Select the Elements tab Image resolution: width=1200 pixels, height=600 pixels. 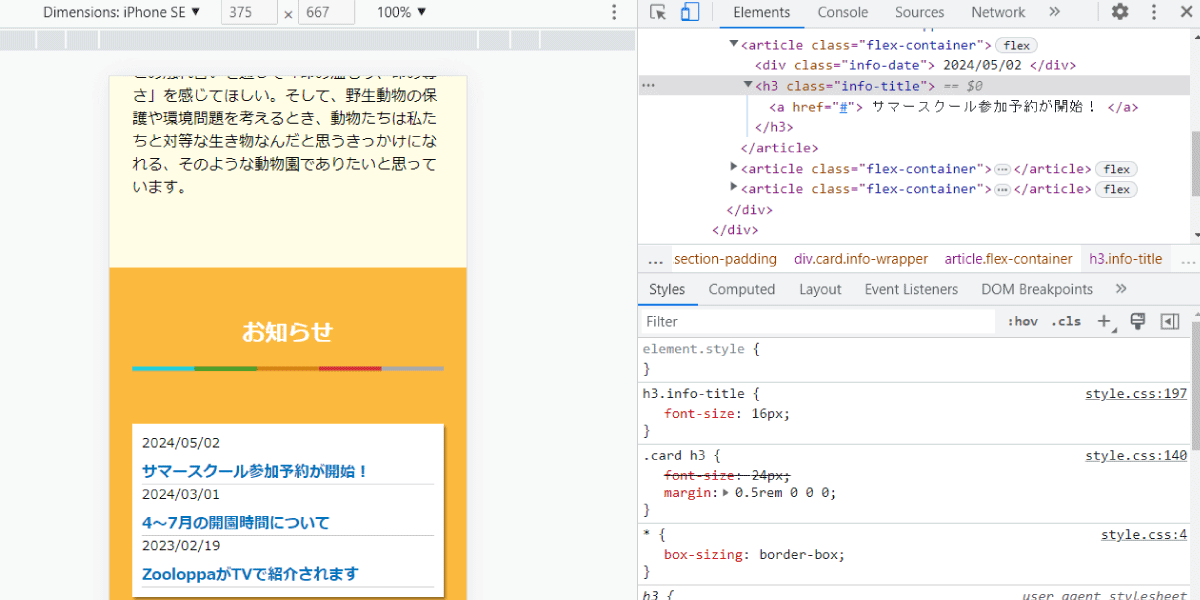[761, 12]
